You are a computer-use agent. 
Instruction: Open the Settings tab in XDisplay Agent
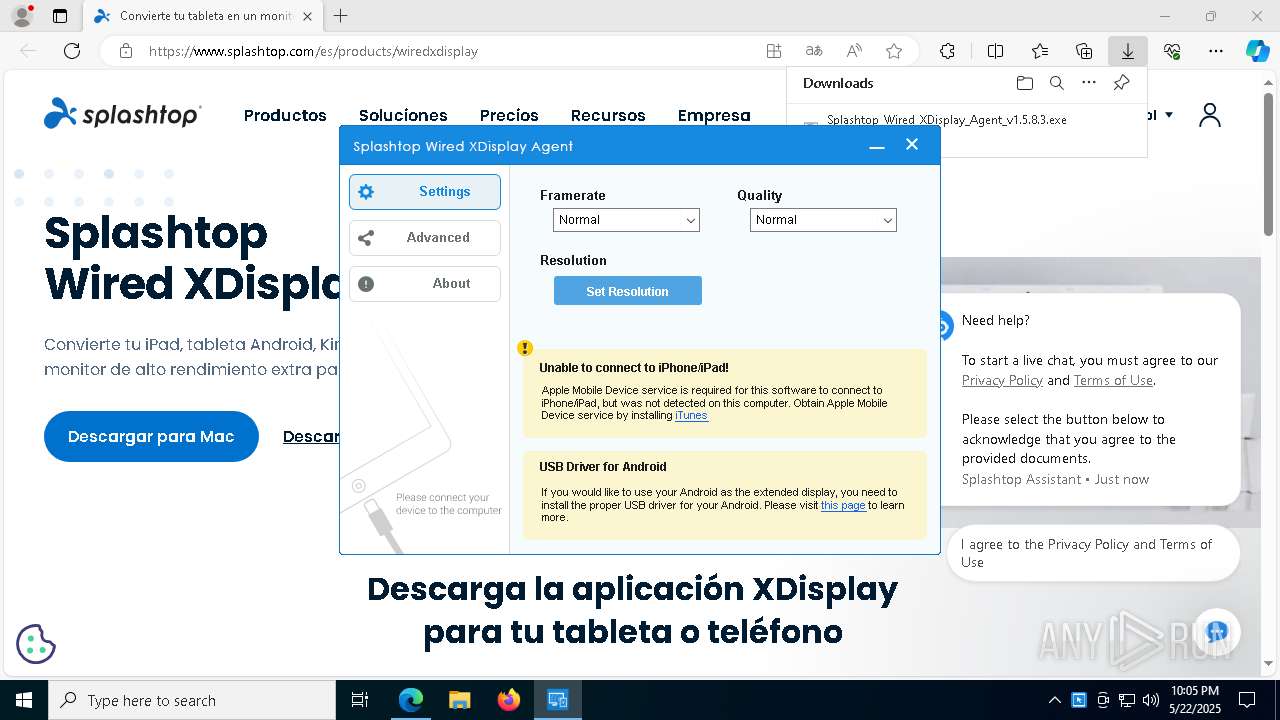425,192
